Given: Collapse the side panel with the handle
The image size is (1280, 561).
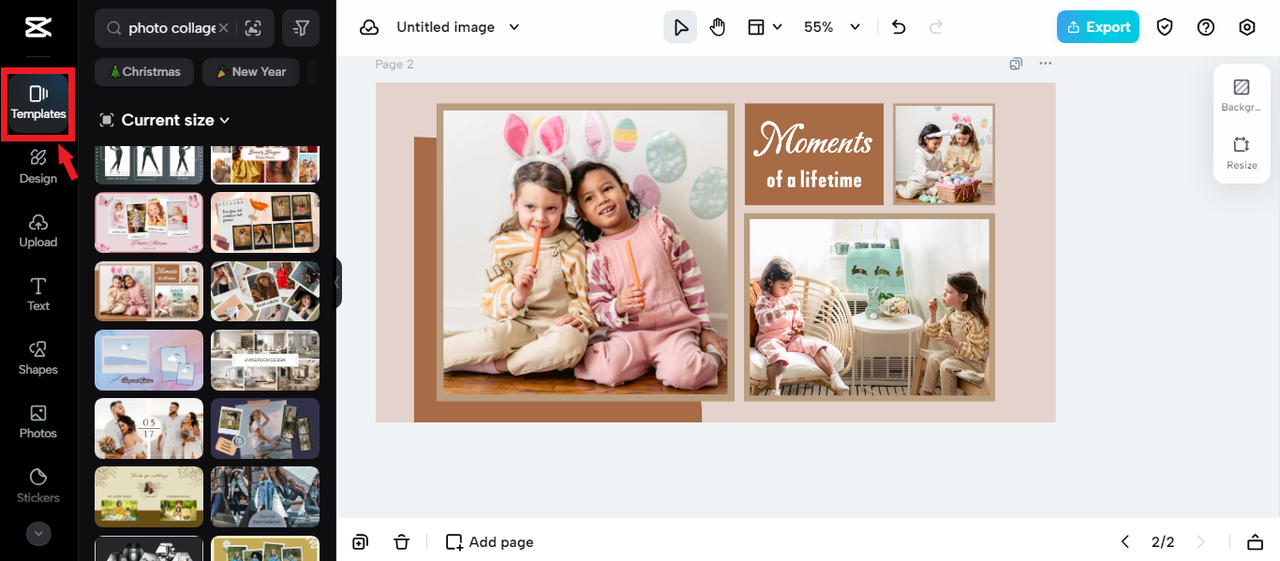Looking at the screenshot, I should click(337, 283).
